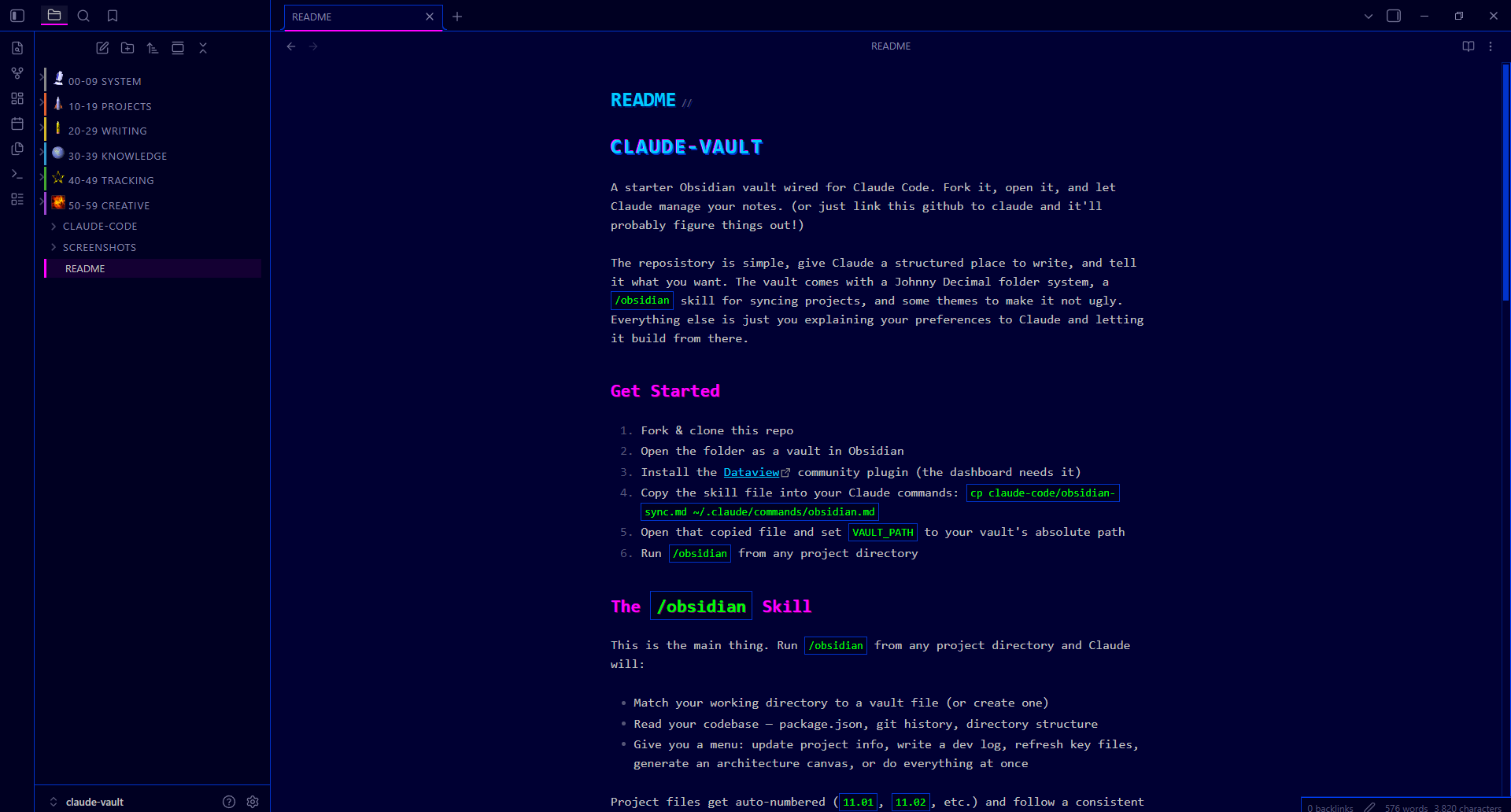1511x812 pixels.
Task: Open canvas from the ribbon
Action: tap(17, 98)
